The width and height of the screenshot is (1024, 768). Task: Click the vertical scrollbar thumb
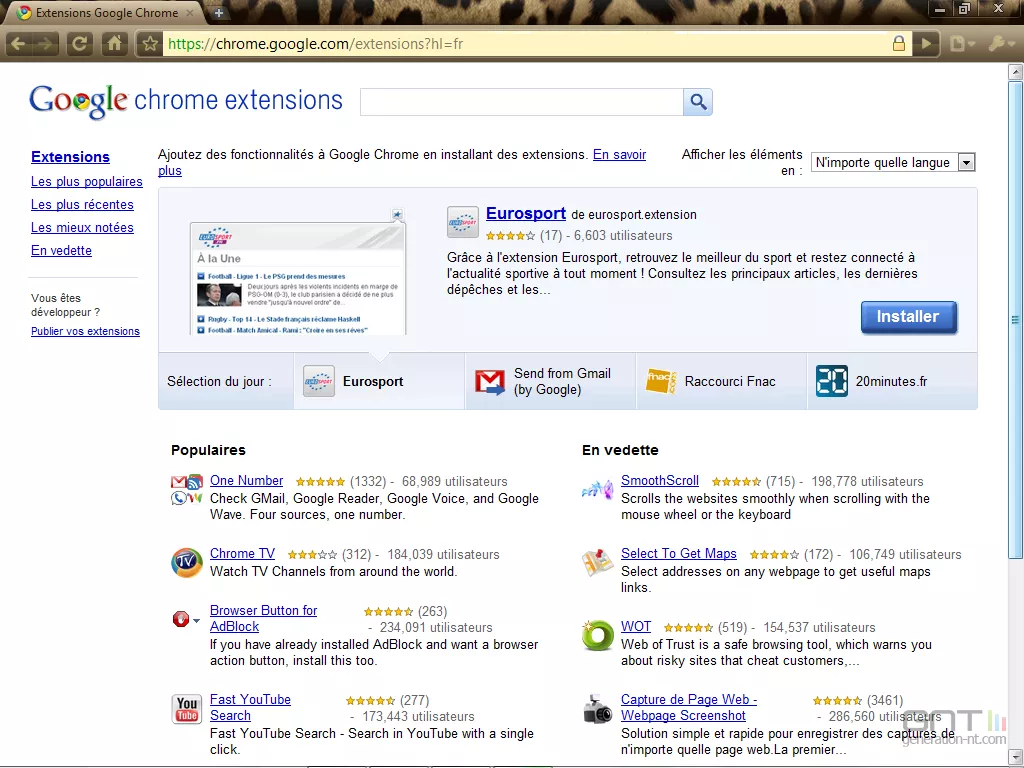1015,319
